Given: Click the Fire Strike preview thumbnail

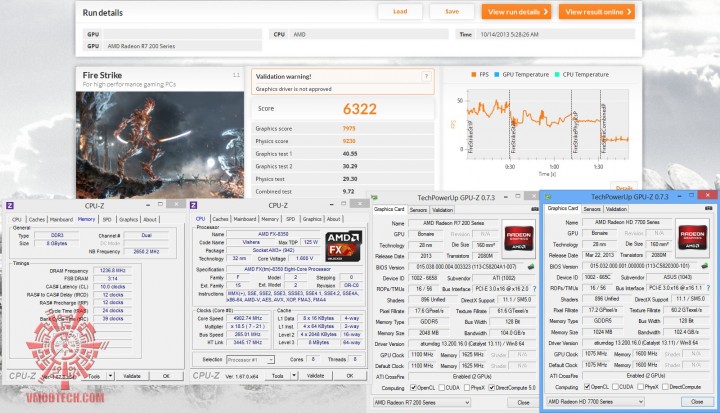Looking at the screenshot, I should 160,145.
